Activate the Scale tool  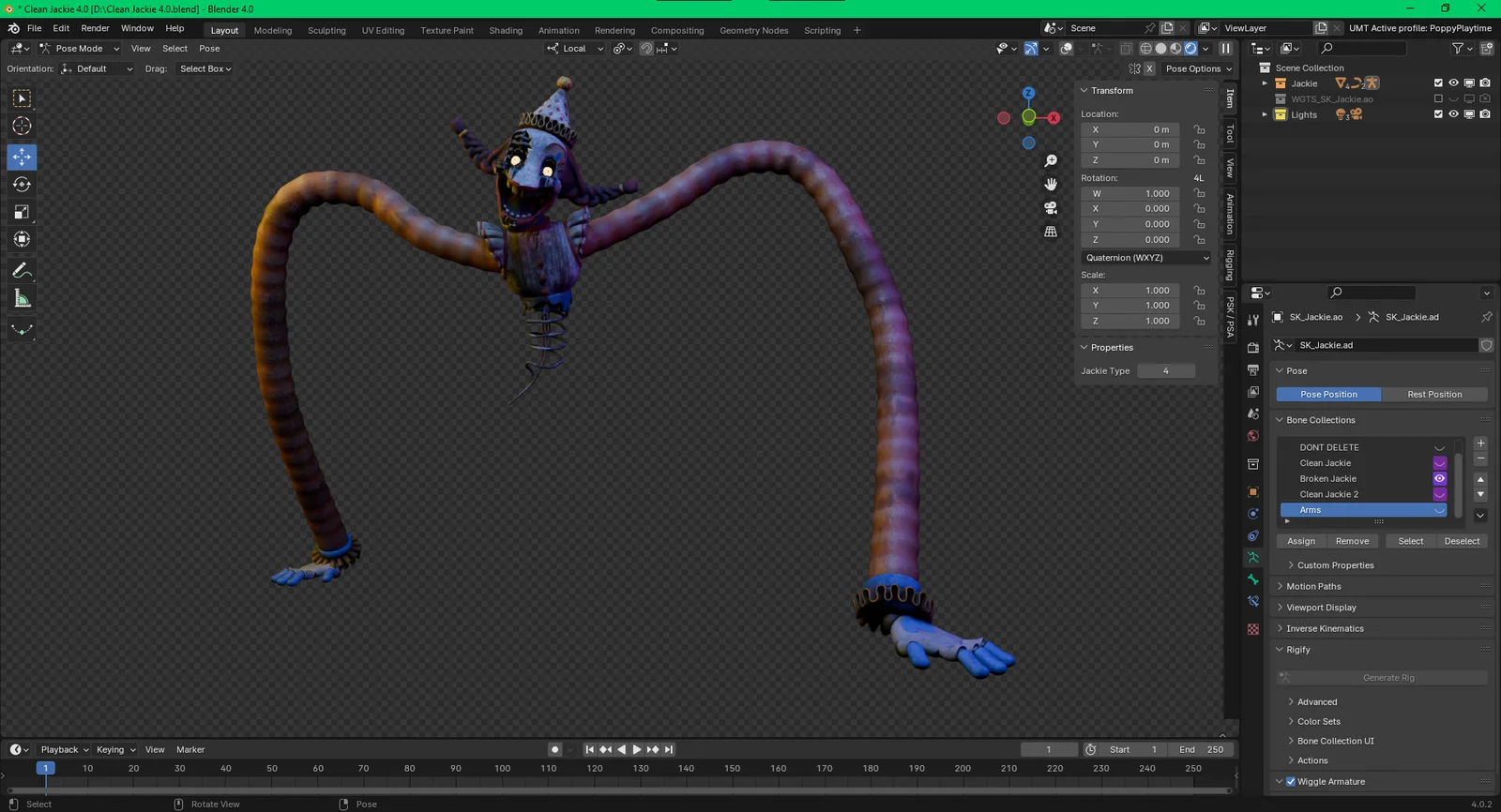(22, 212)
